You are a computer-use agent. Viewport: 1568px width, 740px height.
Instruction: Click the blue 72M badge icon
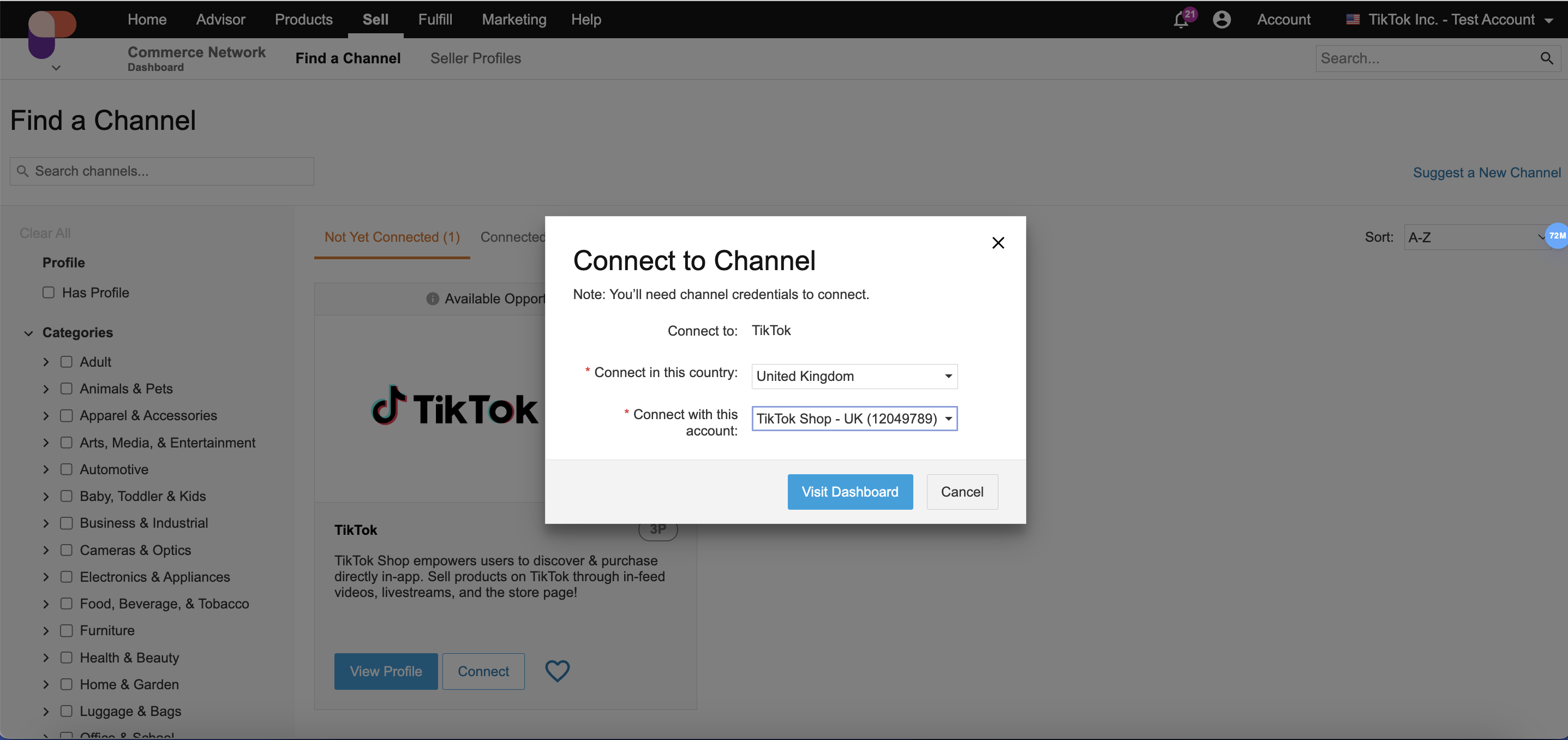tap(1557, 236)
